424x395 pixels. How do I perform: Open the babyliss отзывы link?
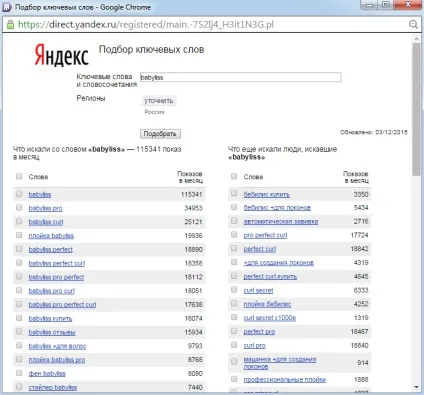click(x=52, y=332)
